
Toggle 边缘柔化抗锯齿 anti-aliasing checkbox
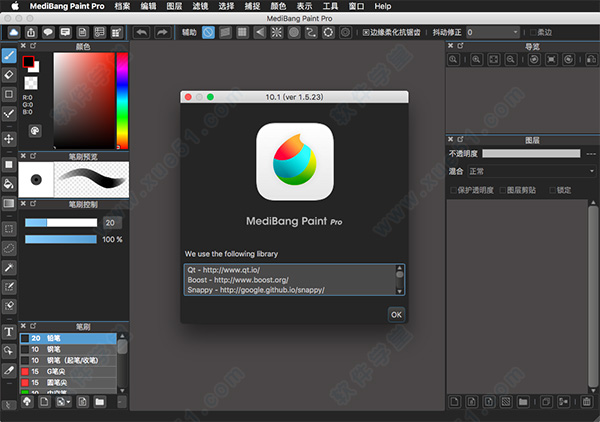[366, 33]
